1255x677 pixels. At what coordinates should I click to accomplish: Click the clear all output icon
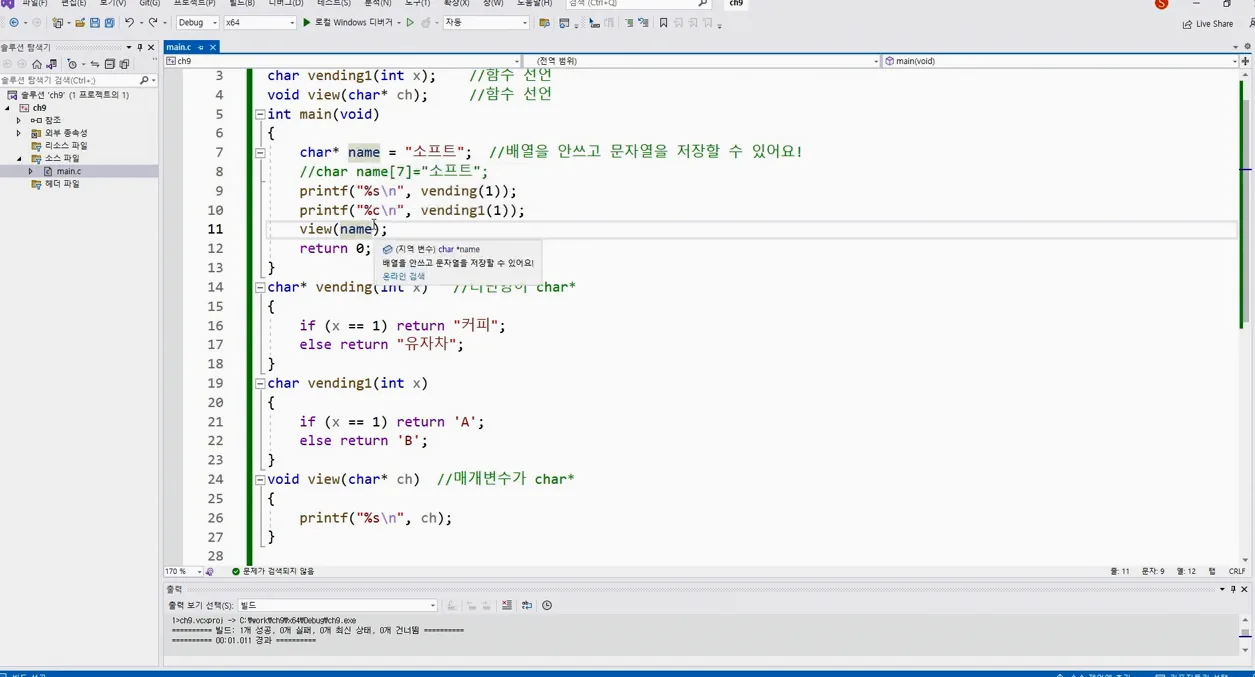click(507, 605)
